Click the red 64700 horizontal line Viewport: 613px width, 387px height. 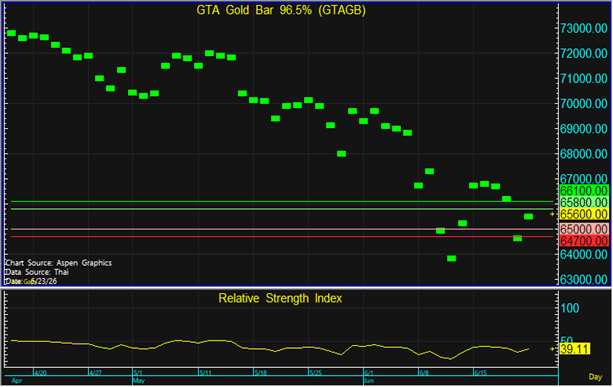click(x=282, y=236)
